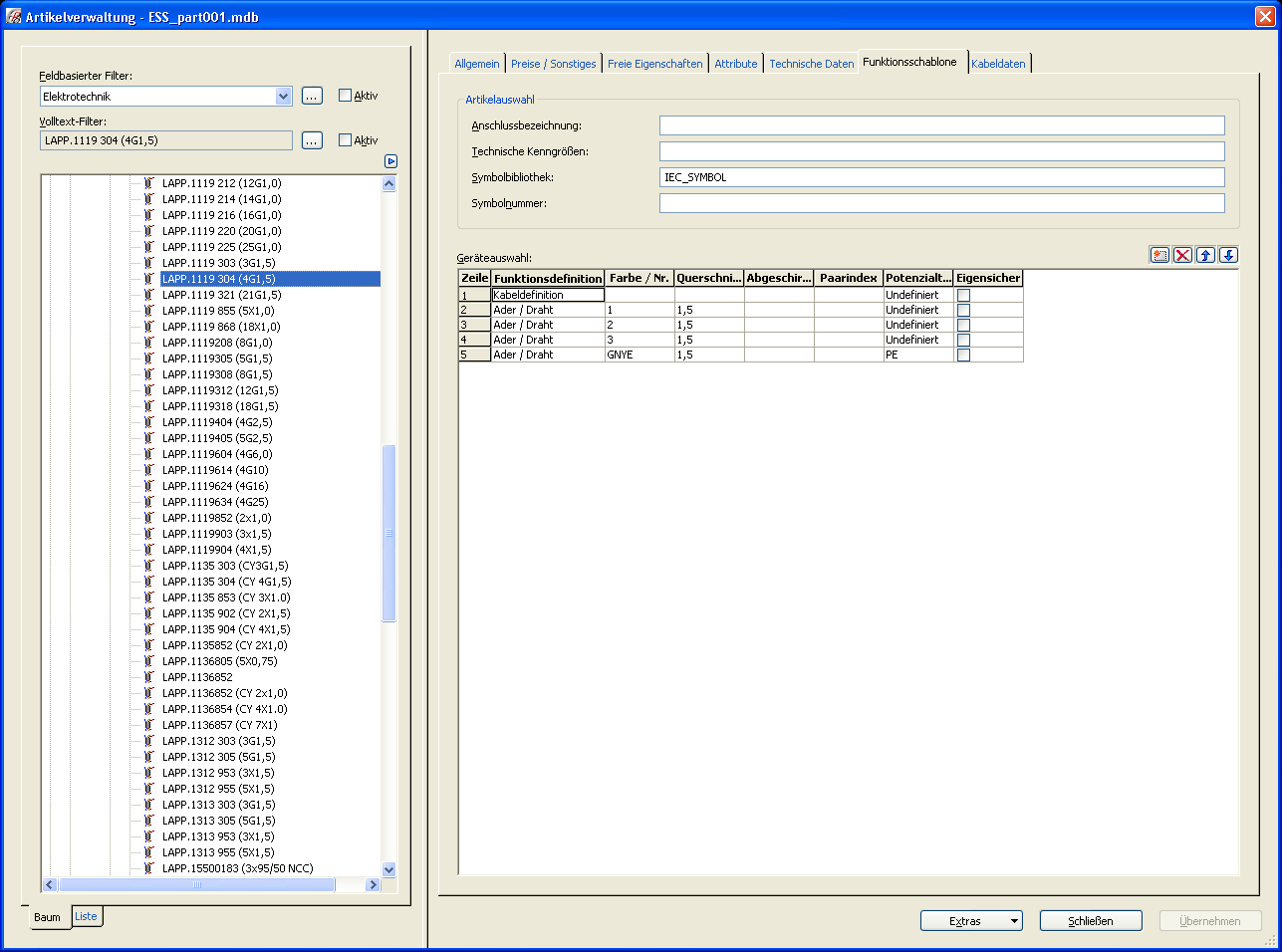The height and width of the screenshot is (952, 1282).
Task: Toggle Eigensicher checkbox in row 5 (PE)
Action: pos(963,355)
